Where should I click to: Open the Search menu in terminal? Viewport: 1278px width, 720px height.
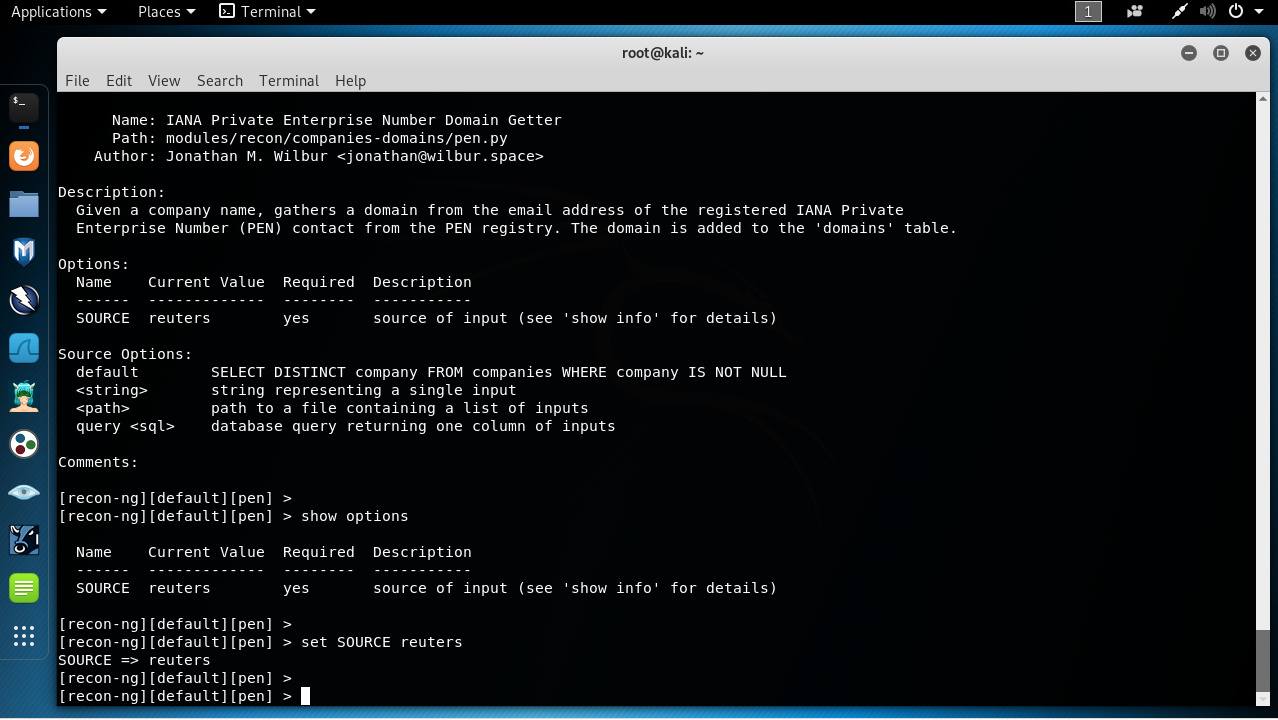(x=219, y=81)
